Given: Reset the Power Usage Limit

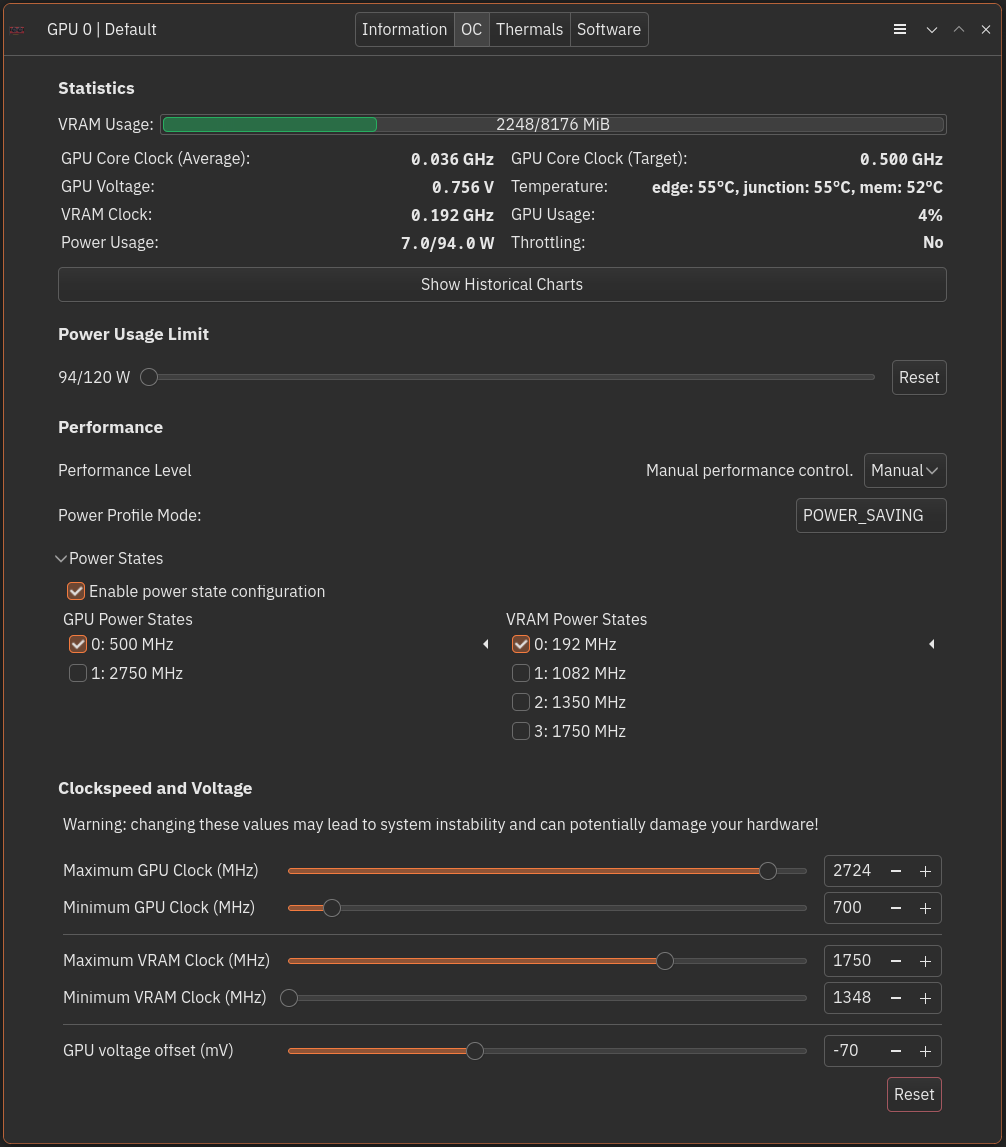Looking at the screenshot, I should [918, 378].
